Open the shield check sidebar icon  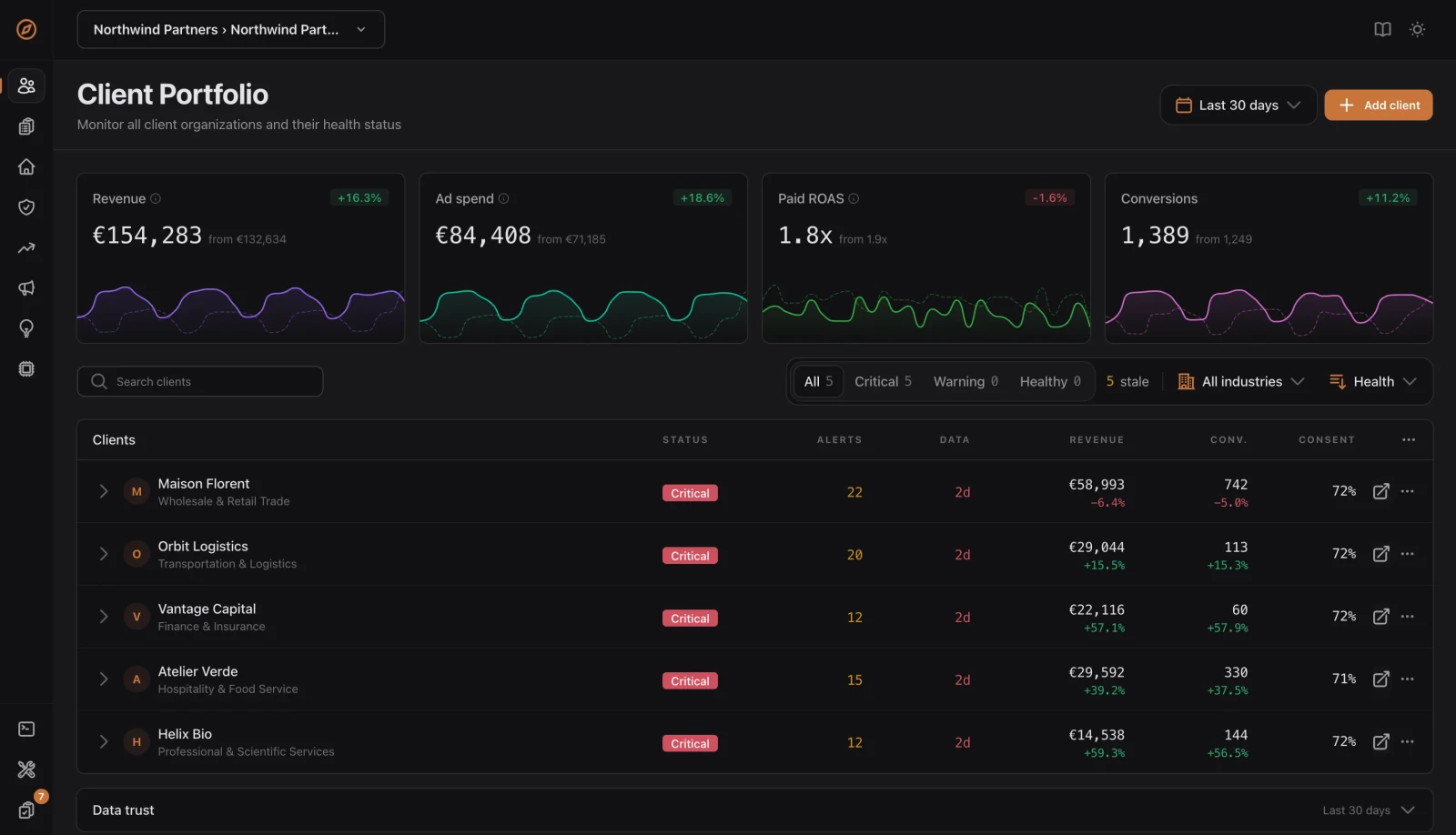26,207
